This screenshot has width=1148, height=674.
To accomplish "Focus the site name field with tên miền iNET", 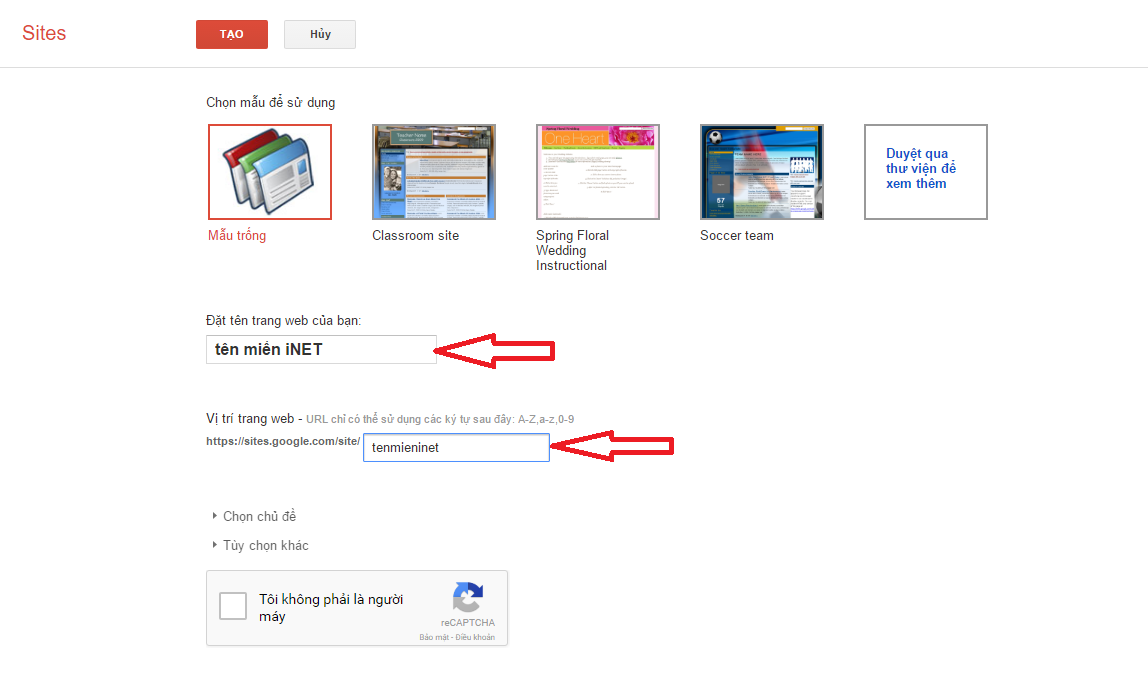I will tap(321, 349).
